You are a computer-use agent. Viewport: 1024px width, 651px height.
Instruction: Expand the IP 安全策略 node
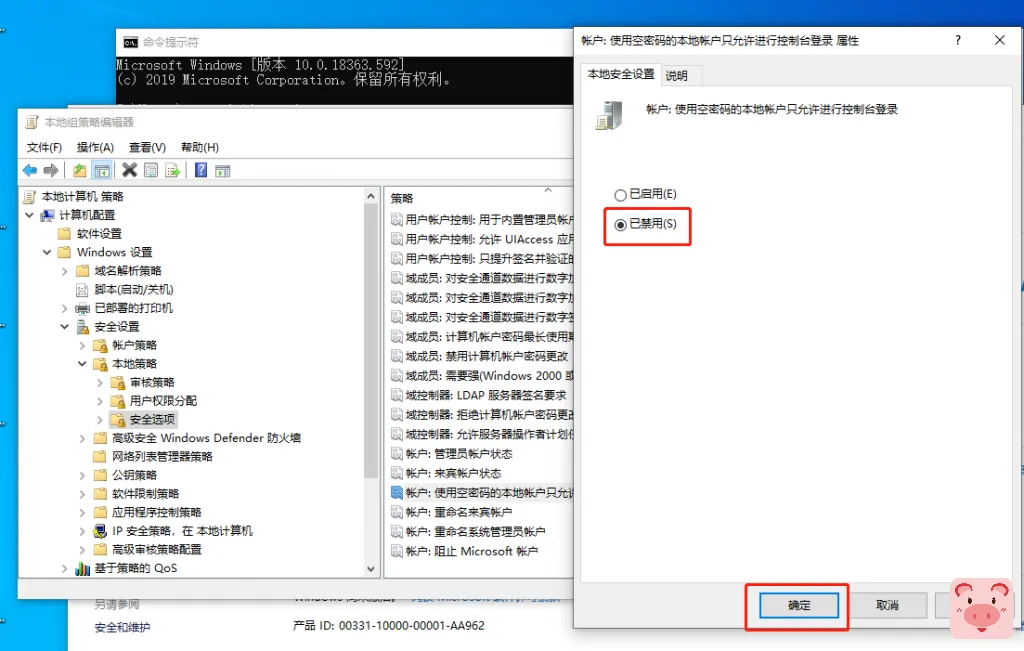82,531
